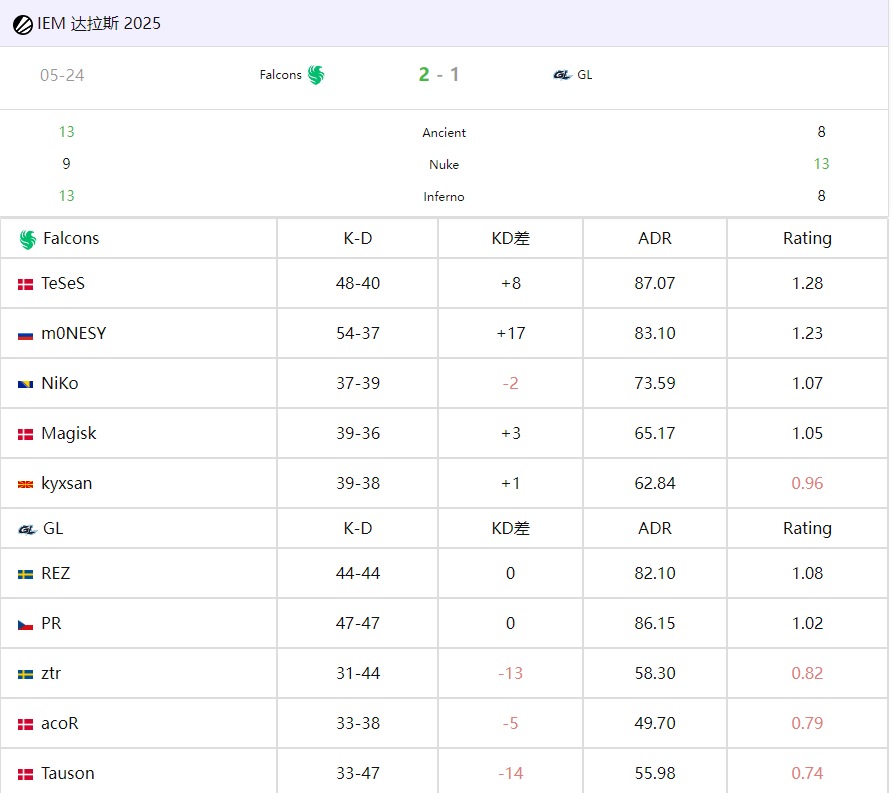Select the Magisk player name

[69, 433]
